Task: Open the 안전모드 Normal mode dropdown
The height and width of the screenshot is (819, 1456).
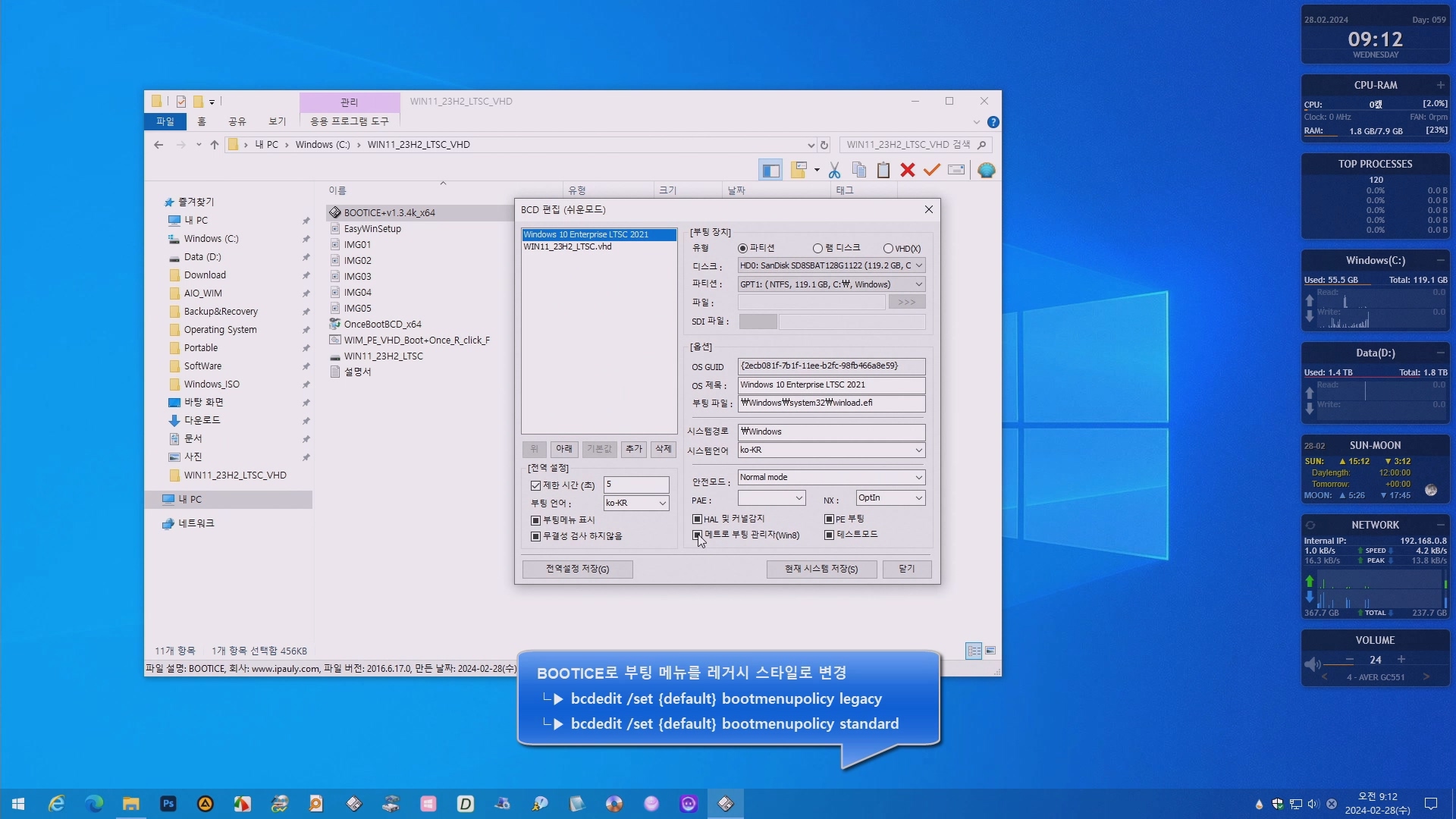Action: click(831, 478)
